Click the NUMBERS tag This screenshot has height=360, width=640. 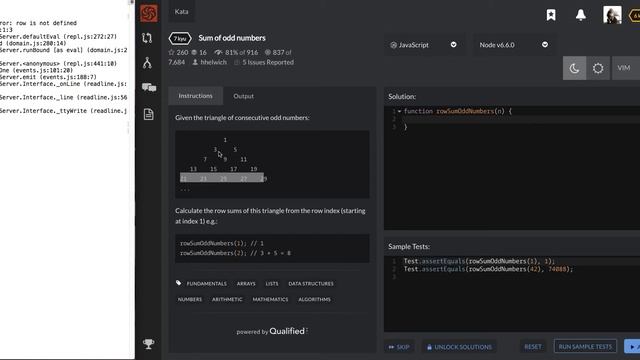pyautogui.click(x=190, y=300)
